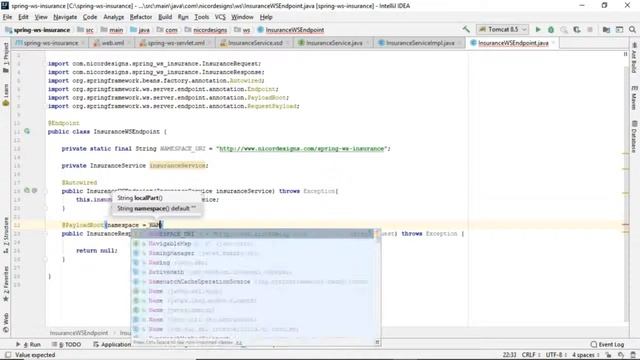Open the VCS menu
Viewport: 640px width, 360px height.
[220, 17]
